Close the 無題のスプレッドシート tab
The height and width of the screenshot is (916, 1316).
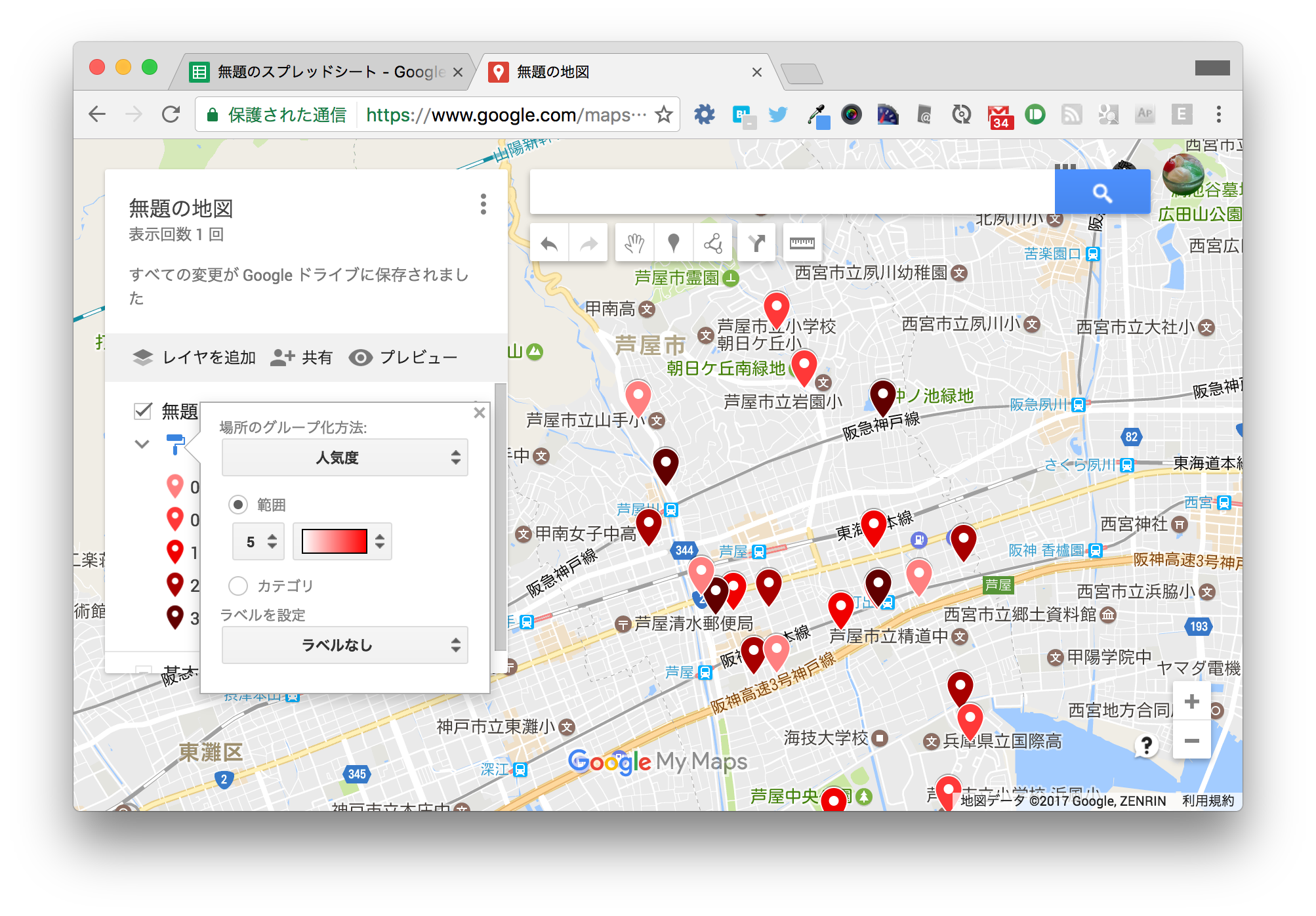point(458,72)
